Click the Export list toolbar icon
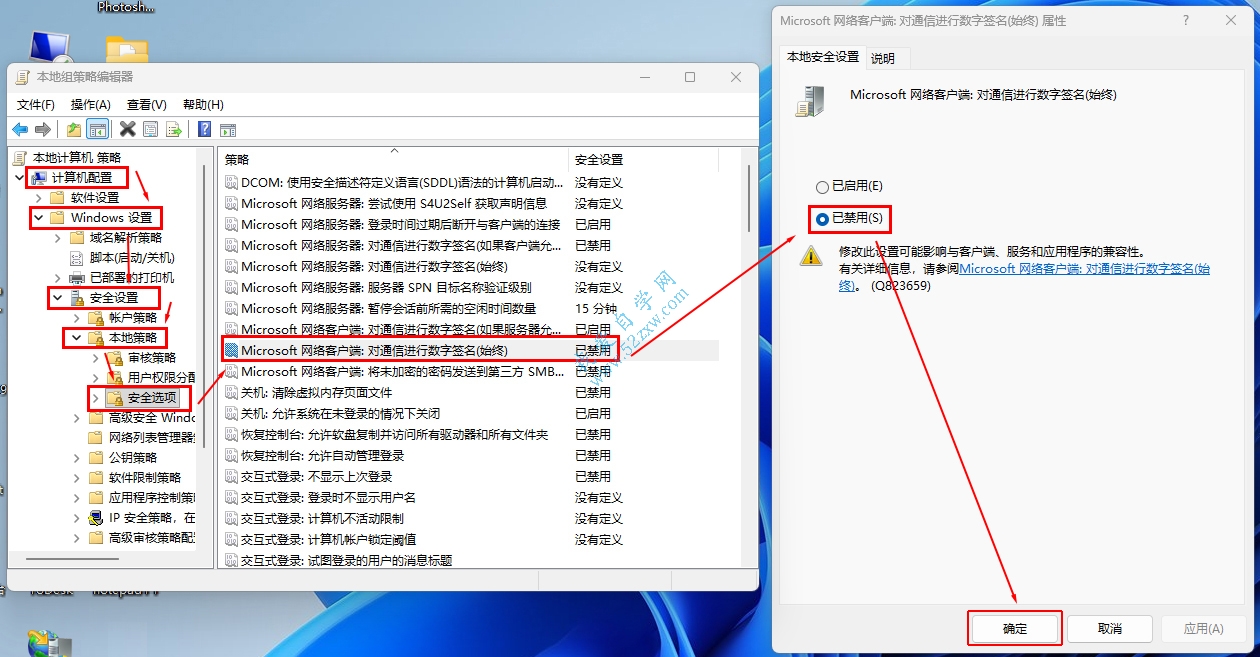This screenshot has width=1260, height=657. click(173, 129)
